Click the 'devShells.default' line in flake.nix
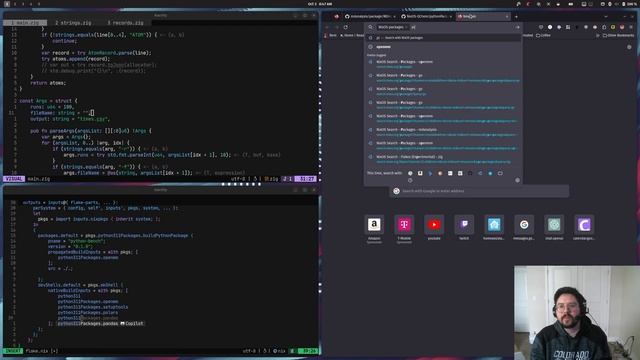Screen dimensions: 640x360 coord(80,285)
